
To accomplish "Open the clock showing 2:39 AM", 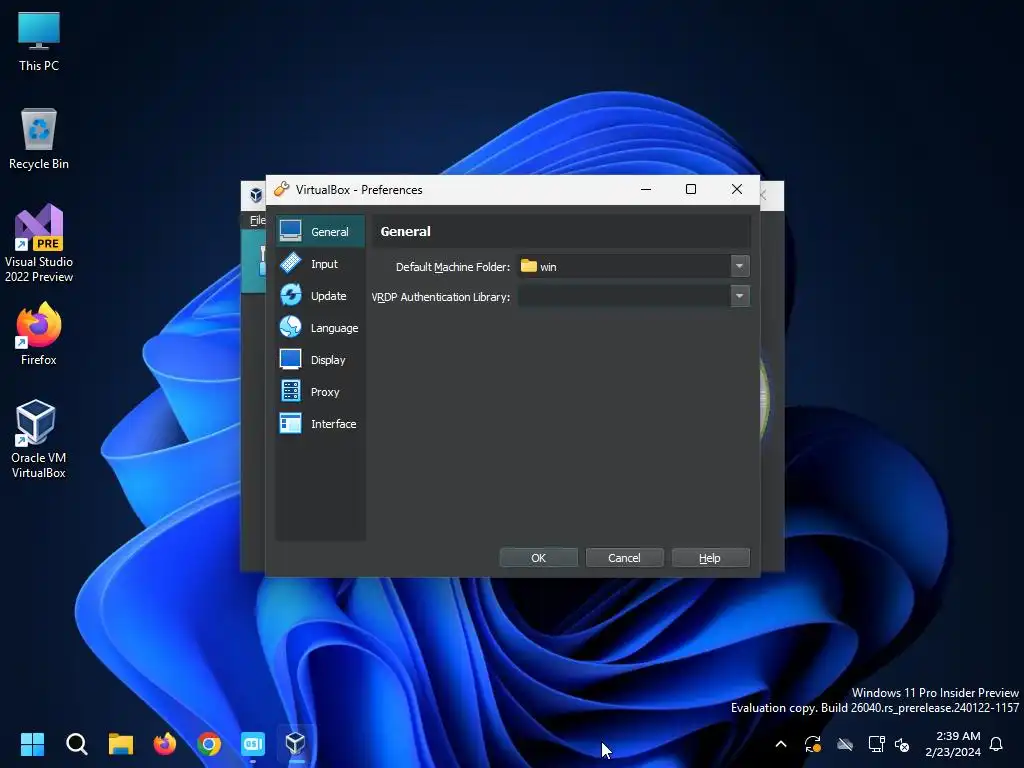I will [953, 744].
